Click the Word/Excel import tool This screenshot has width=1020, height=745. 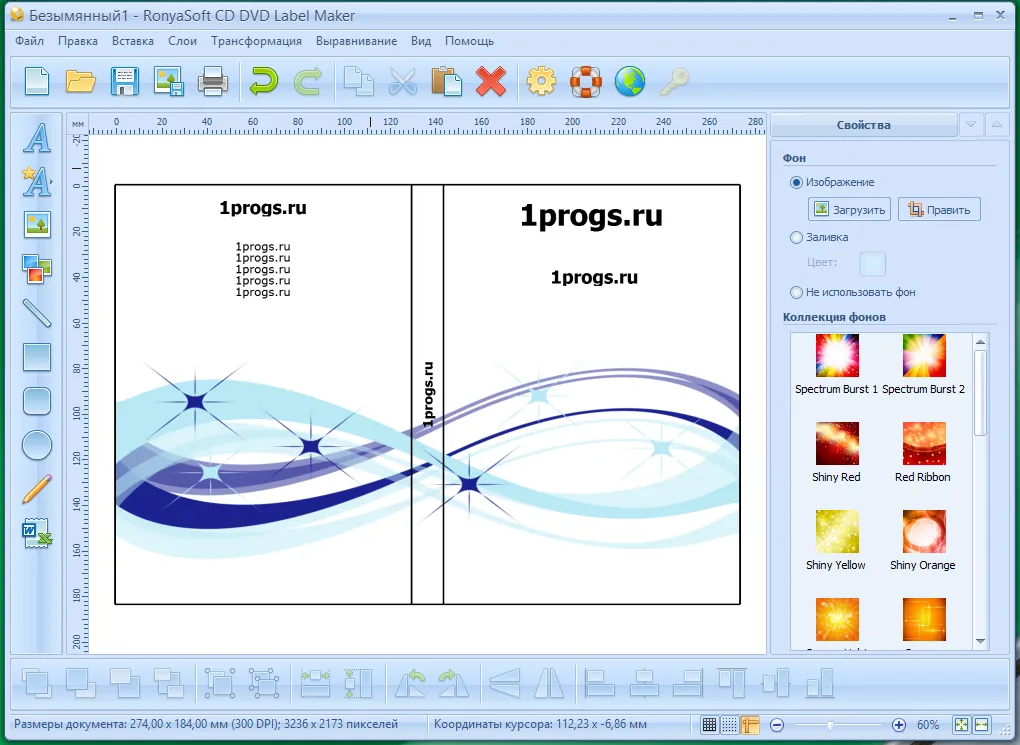pos(37,533)
